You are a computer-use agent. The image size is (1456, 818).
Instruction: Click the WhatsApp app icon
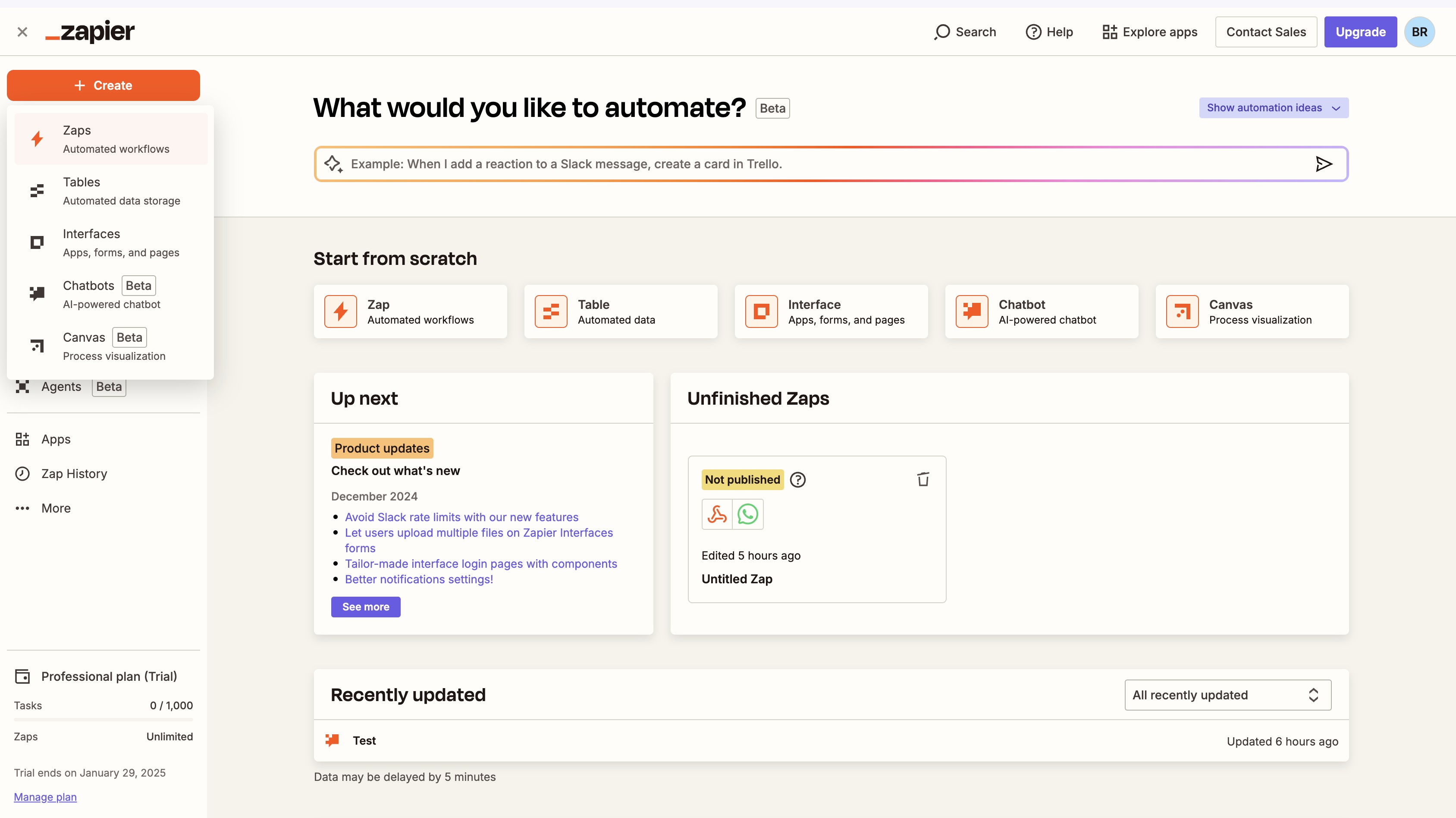[748, 514]
